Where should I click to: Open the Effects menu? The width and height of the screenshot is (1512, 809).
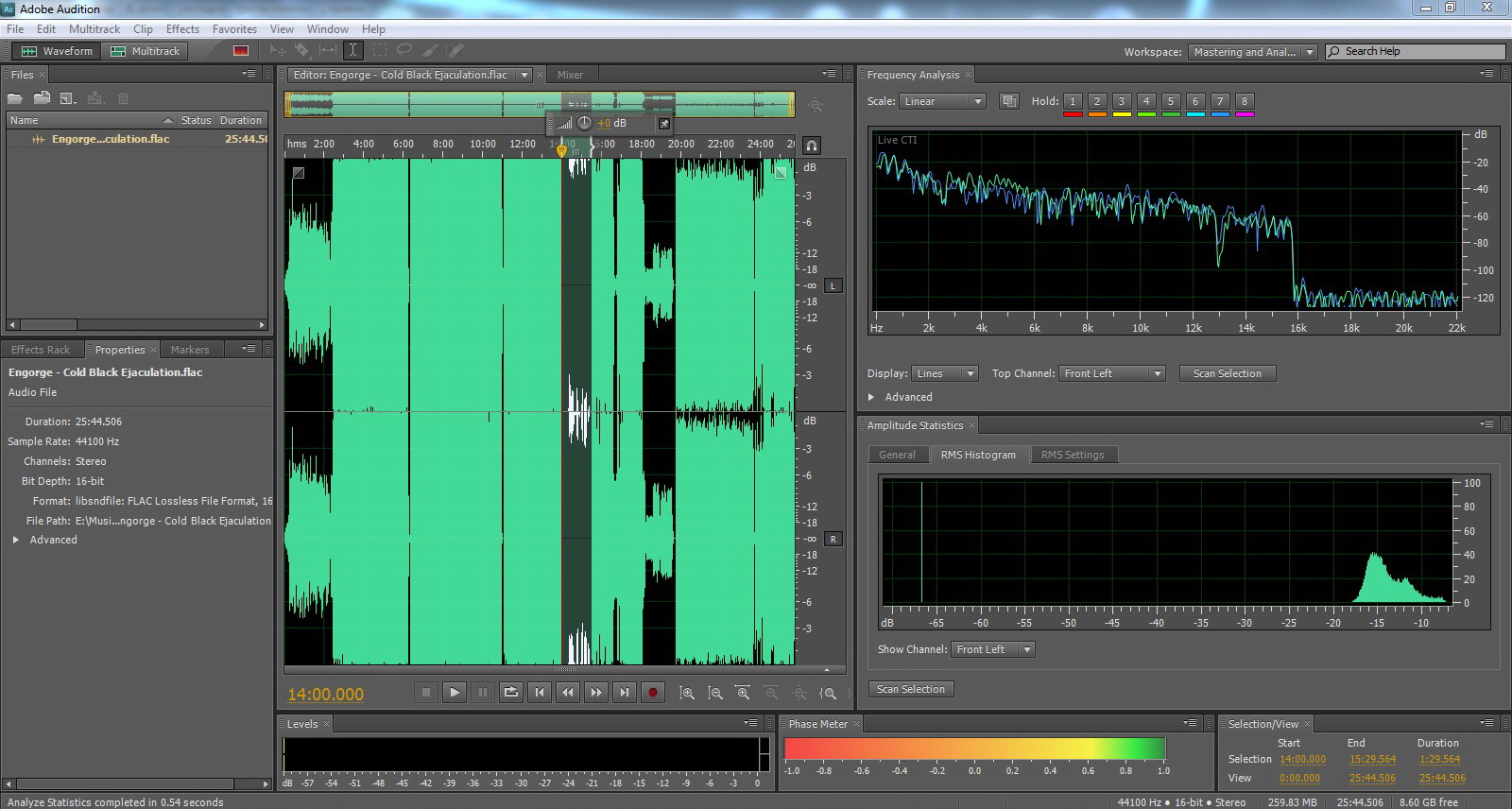(x=182, y=29)
